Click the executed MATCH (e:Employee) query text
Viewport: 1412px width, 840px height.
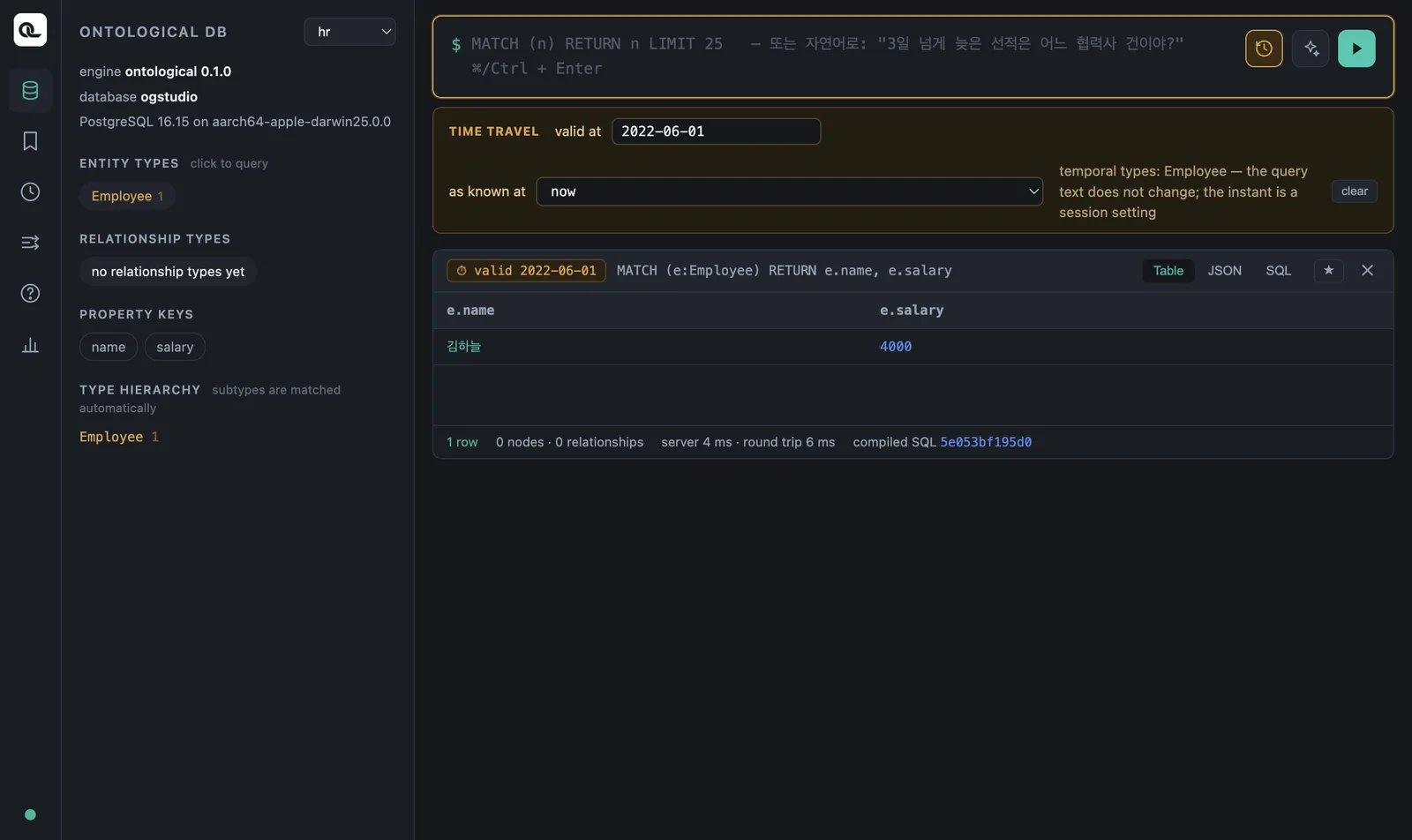point(784,271)
